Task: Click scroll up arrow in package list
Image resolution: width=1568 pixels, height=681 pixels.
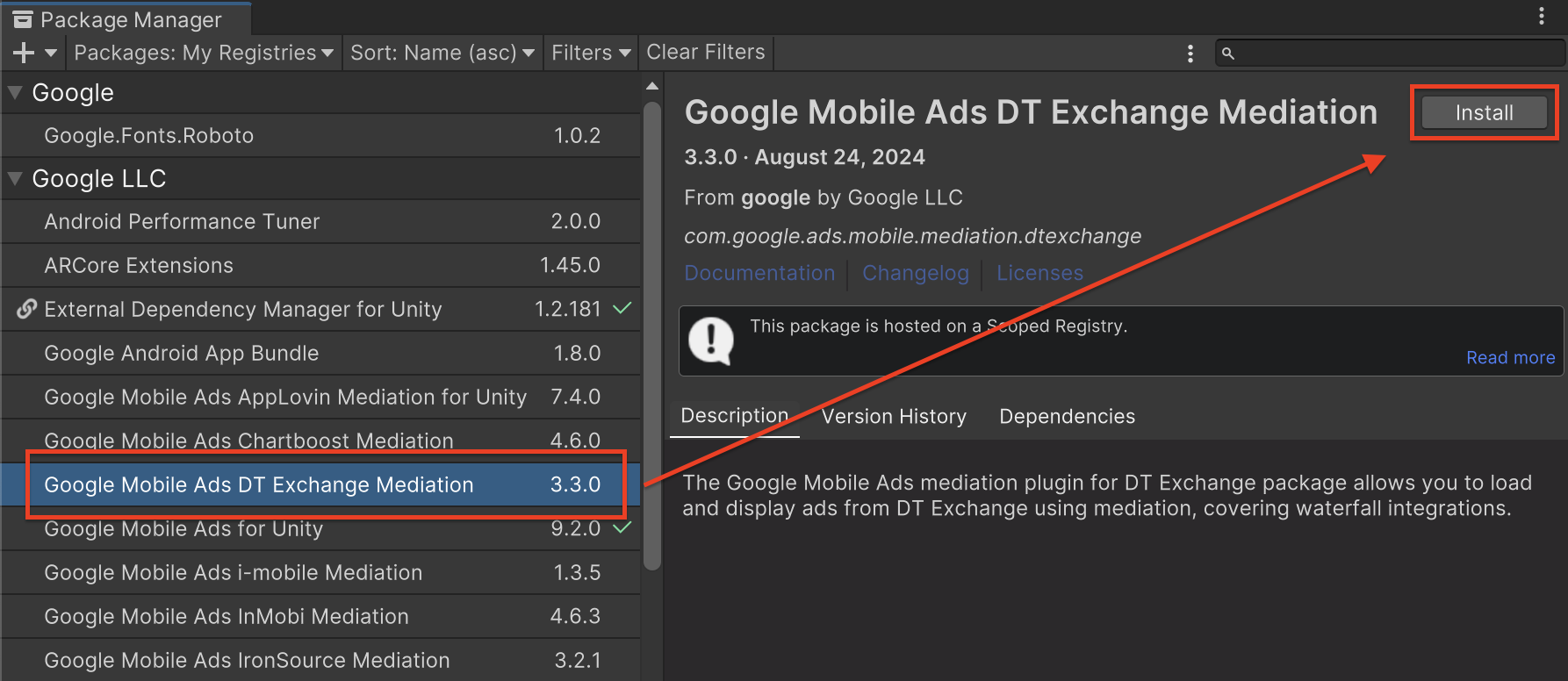Action: tap(651, 86)
